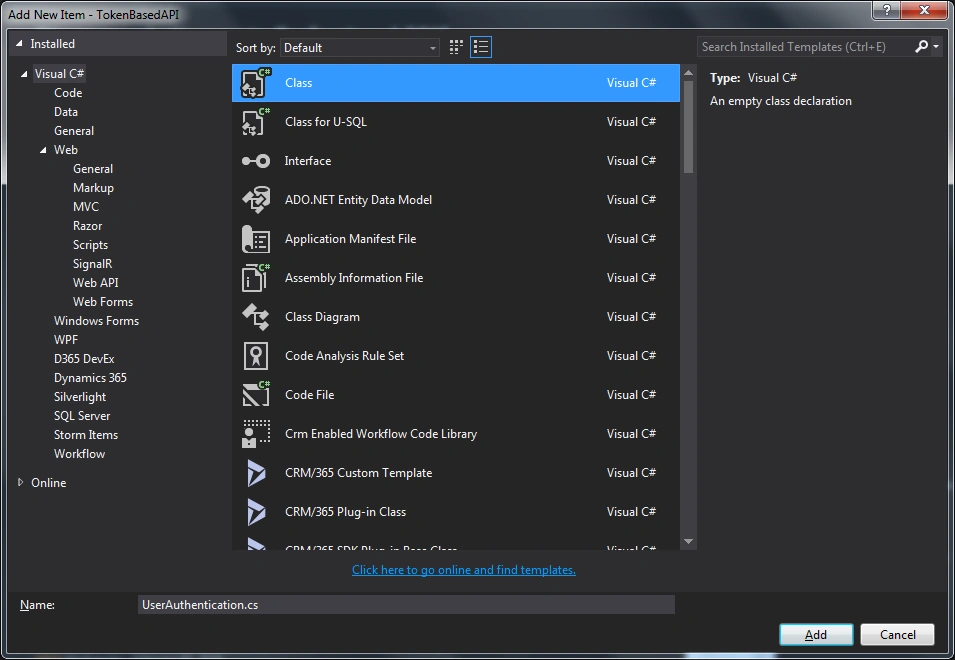Image resolution: width=955 pixels, height=660 pixels.
Task: Collapse the Visual C# tree node
Action: point(24,74)
